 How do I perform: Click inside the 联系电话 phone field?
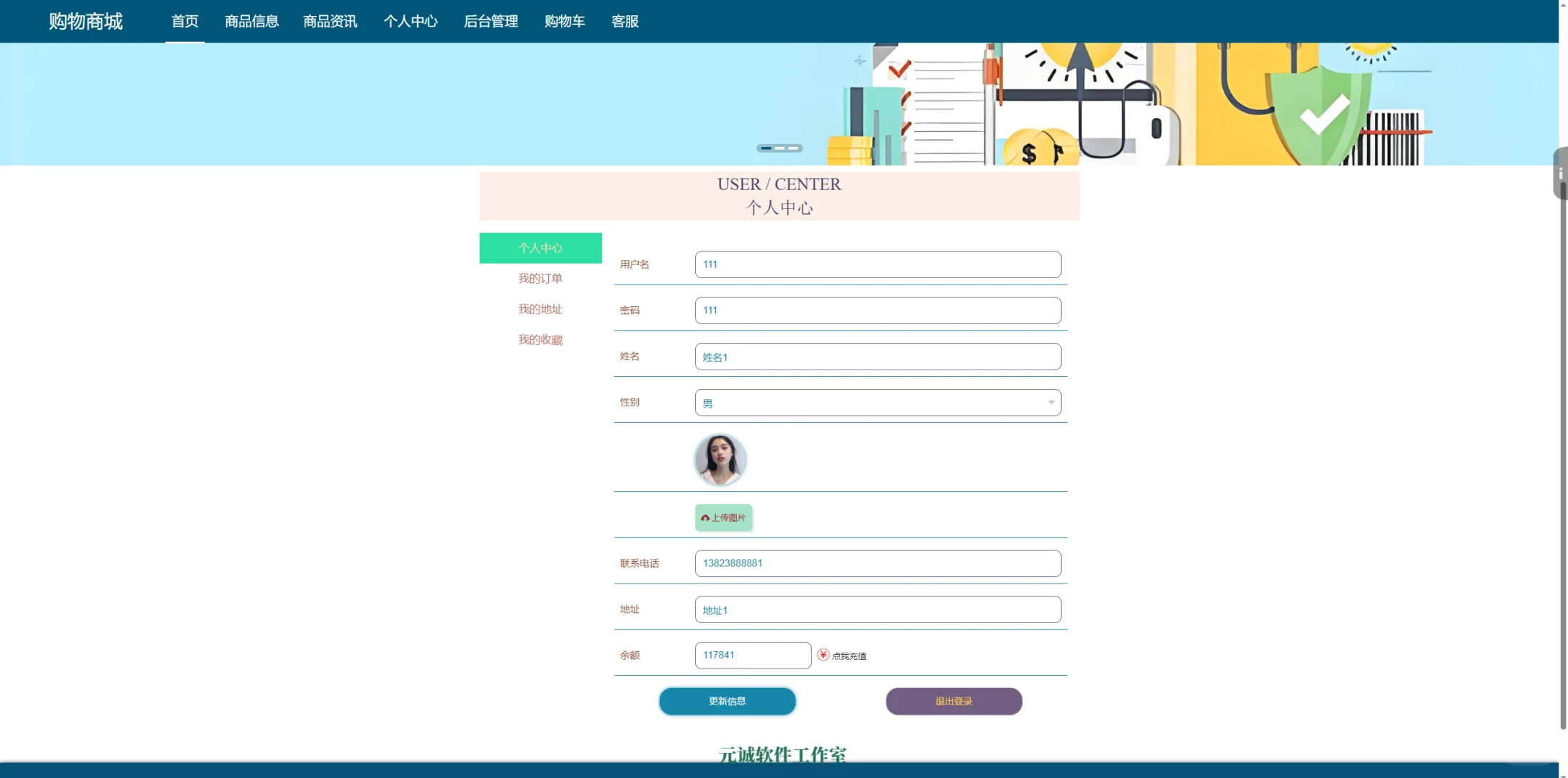coord(877,563)
